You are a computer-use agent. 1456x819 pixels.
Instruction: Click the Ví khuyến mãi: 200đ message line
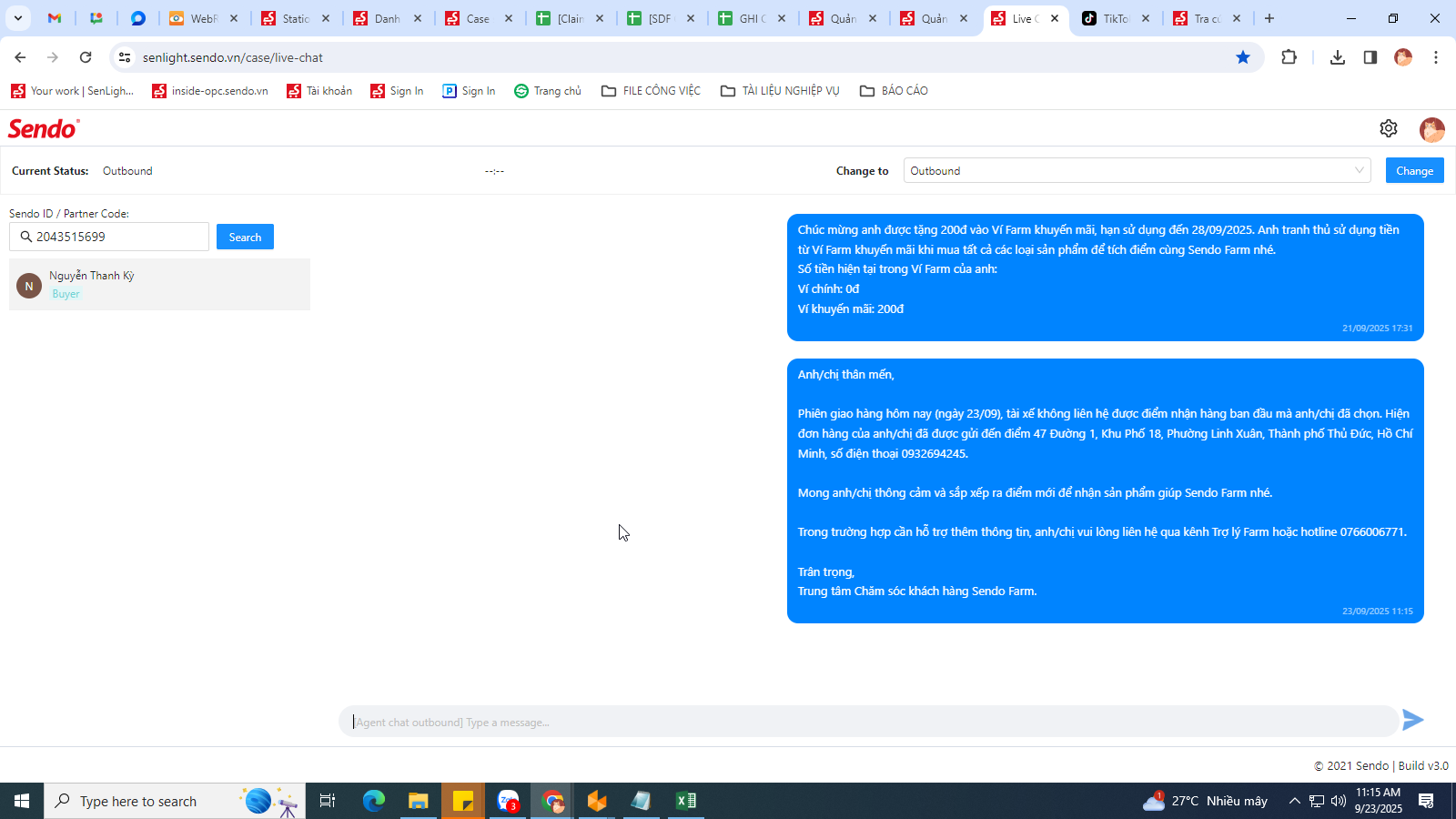coord(851,309)
